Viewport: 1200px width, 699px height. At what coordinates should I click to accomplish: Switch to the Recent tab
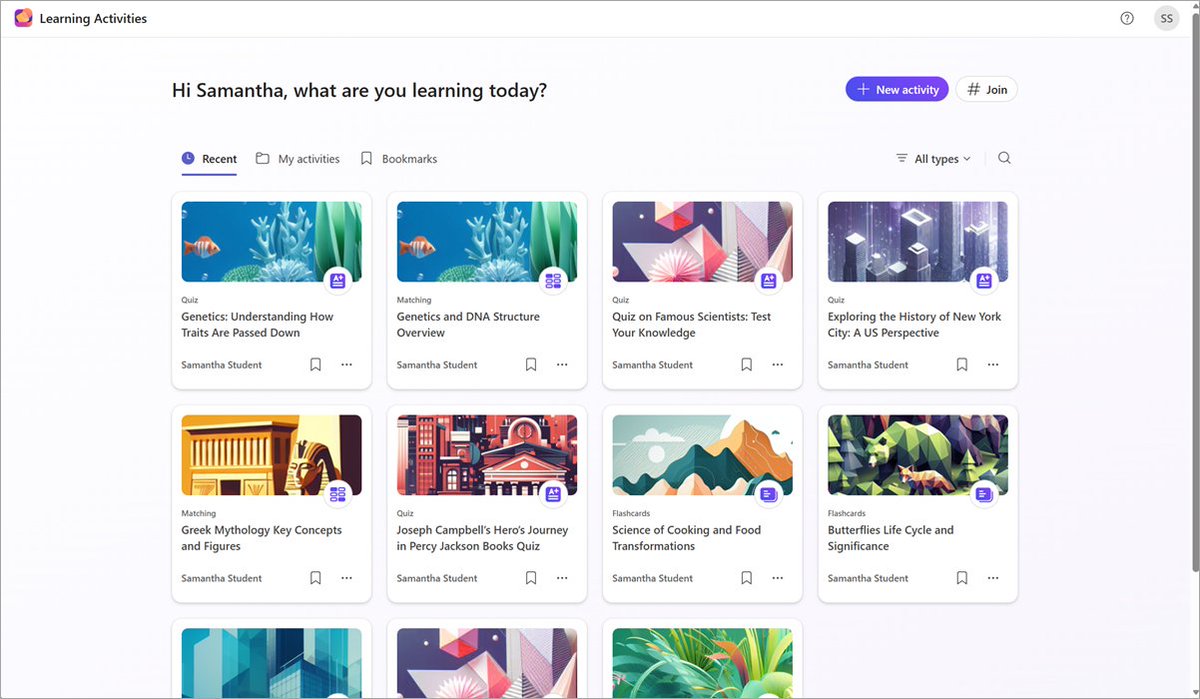[209, 159]
